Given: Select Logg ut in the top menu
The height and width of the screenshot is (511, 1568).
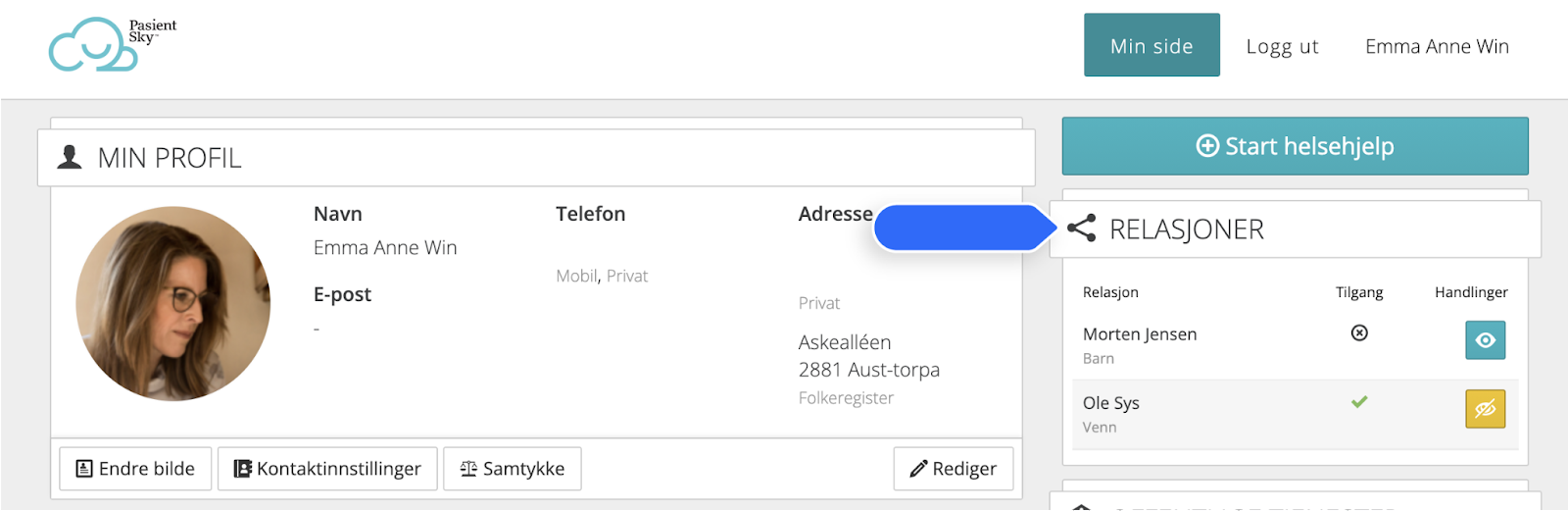Looking at the screenshot, I should pyautogui.click(x=1282, y=46).
